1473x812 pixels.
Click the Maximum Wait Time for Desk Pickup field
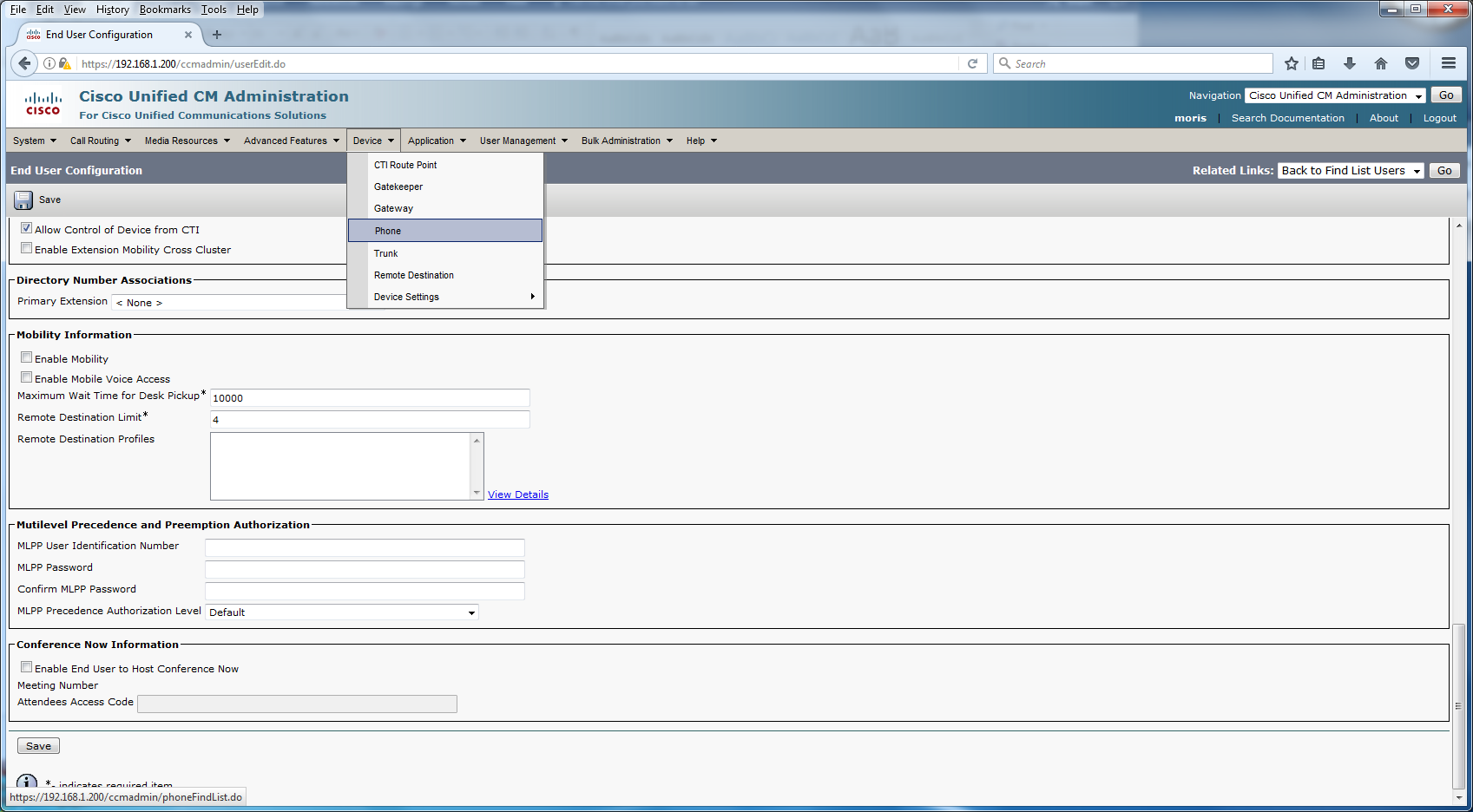click(370, 398)
